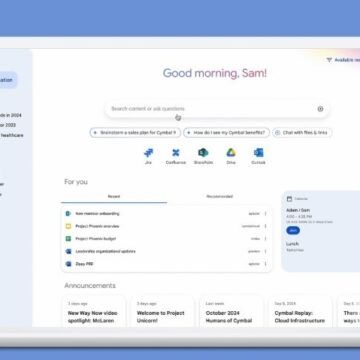Select the highlighted item in the left sidebar
The height and width of the screenshot is (360, 360).
coord(8,80)
